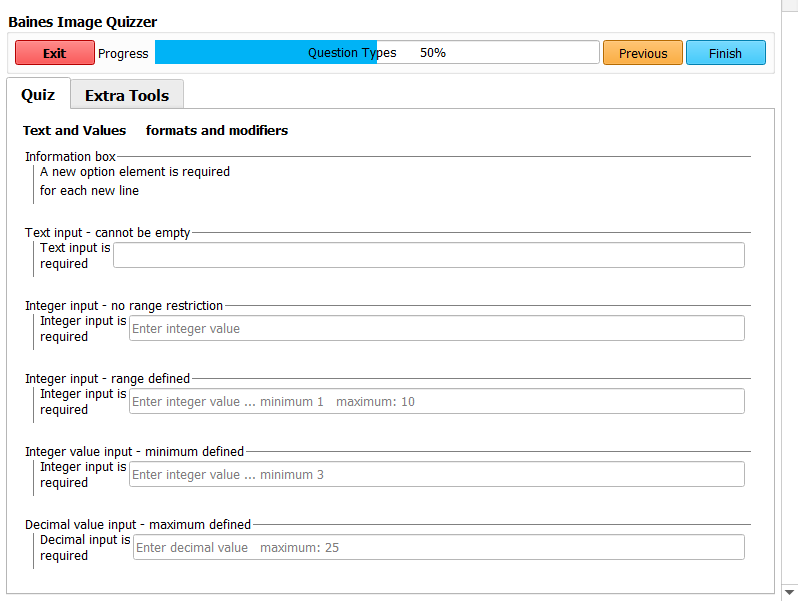Go back with the Previous button
801x602 pixels.
click(x=642, y=53)
